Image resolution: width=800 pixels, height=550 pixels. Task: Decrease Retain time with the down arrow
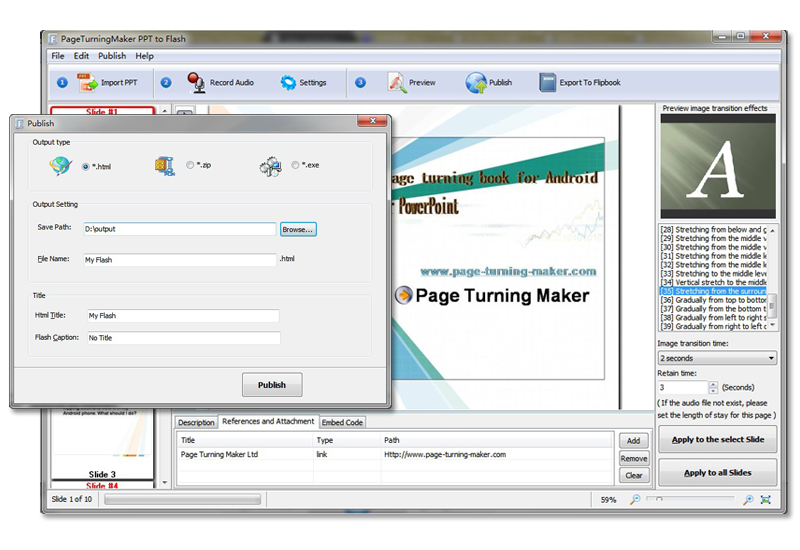click(713, 390)
